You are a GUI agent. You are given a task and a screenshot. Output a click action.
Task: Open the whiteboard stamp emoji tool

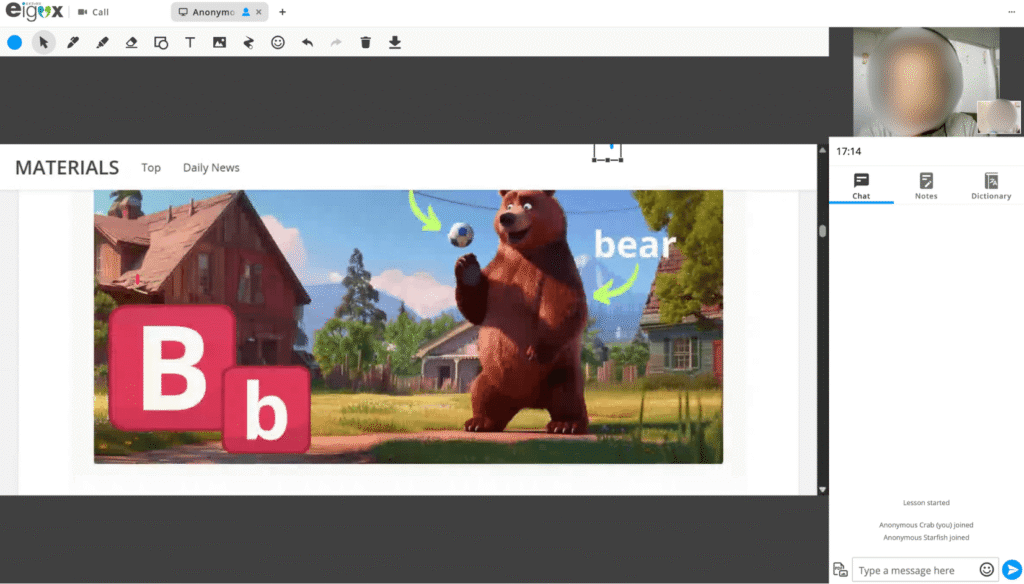tap(278, 42)
